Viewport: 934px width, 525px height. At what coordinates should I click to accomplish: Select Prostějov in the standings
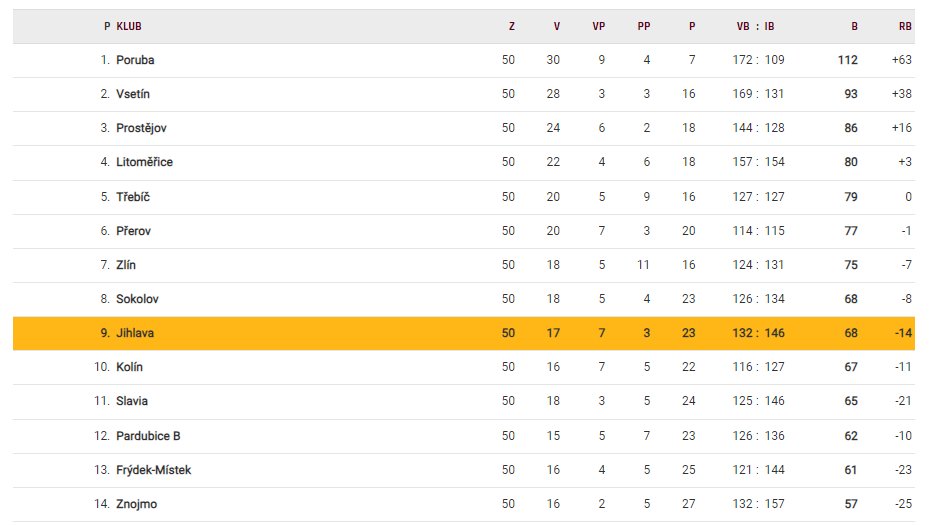pyautogui.click(x=140, y=128)
